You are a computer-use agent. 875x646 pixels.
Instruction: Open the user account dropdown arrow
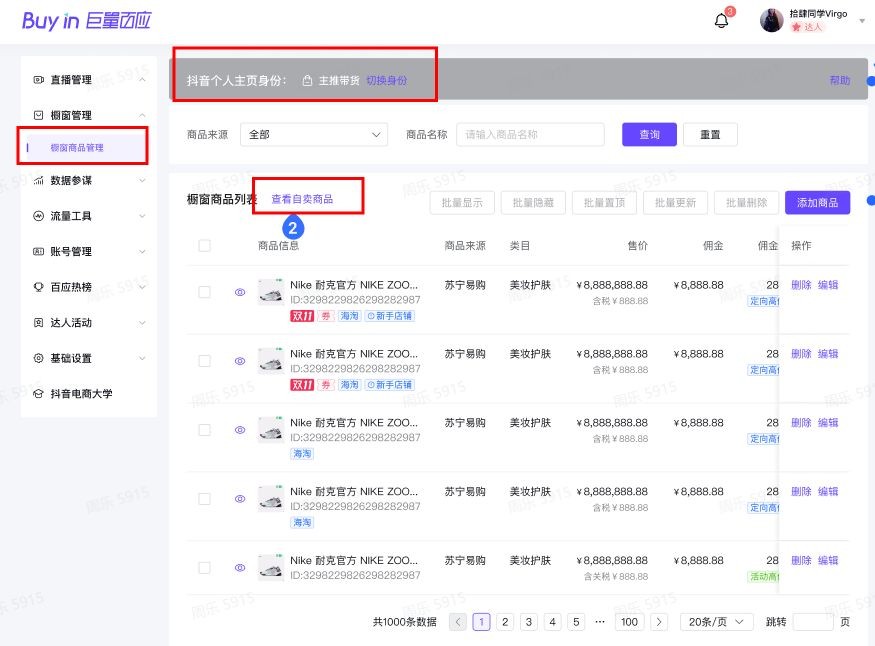click(x=862, y=21)
